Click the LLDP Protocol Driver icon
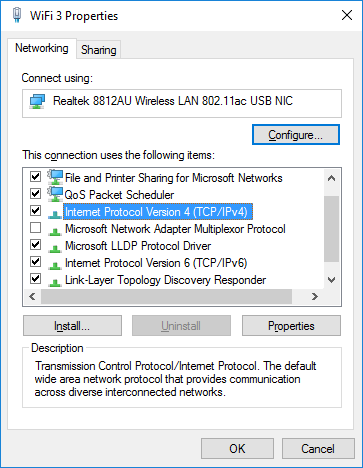The width and height of the screenshot is (363, 468). [x=55, y=248]
